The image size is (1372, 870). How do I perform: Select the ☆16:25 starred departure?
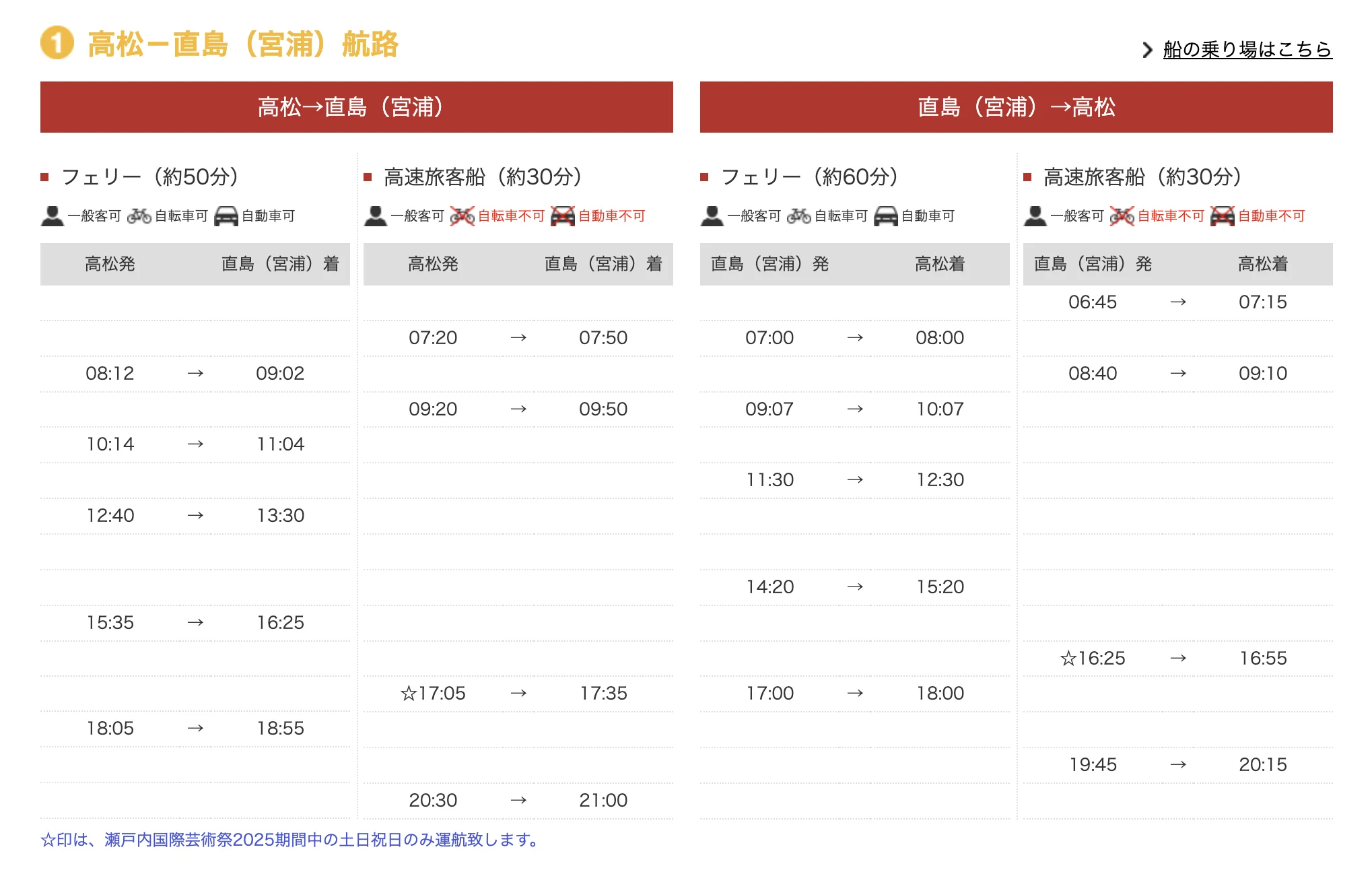(1093, 658)
